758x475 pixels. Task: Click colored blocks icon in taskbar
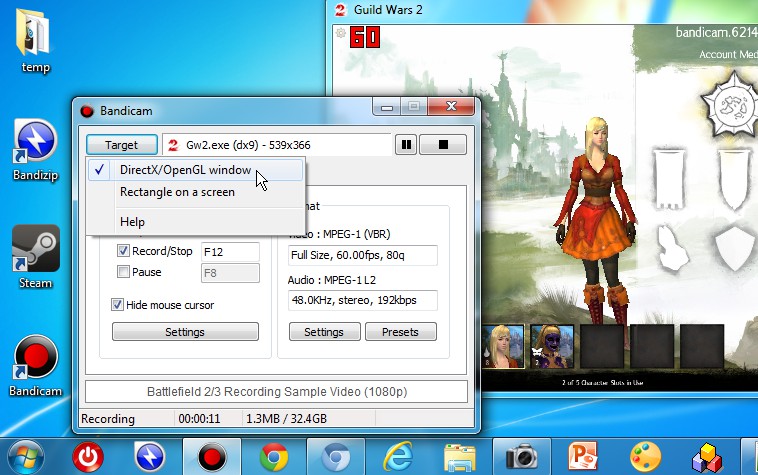[707, 458]
